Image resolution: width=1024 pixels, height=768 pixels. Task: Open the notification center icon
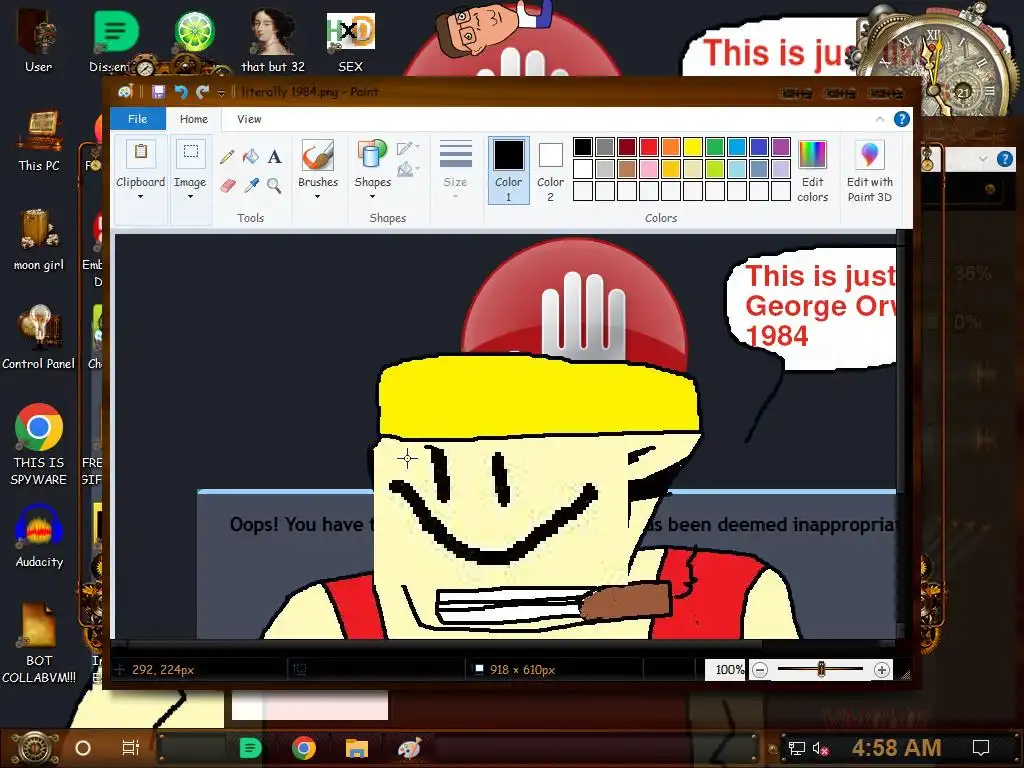(x=981, y=748)
